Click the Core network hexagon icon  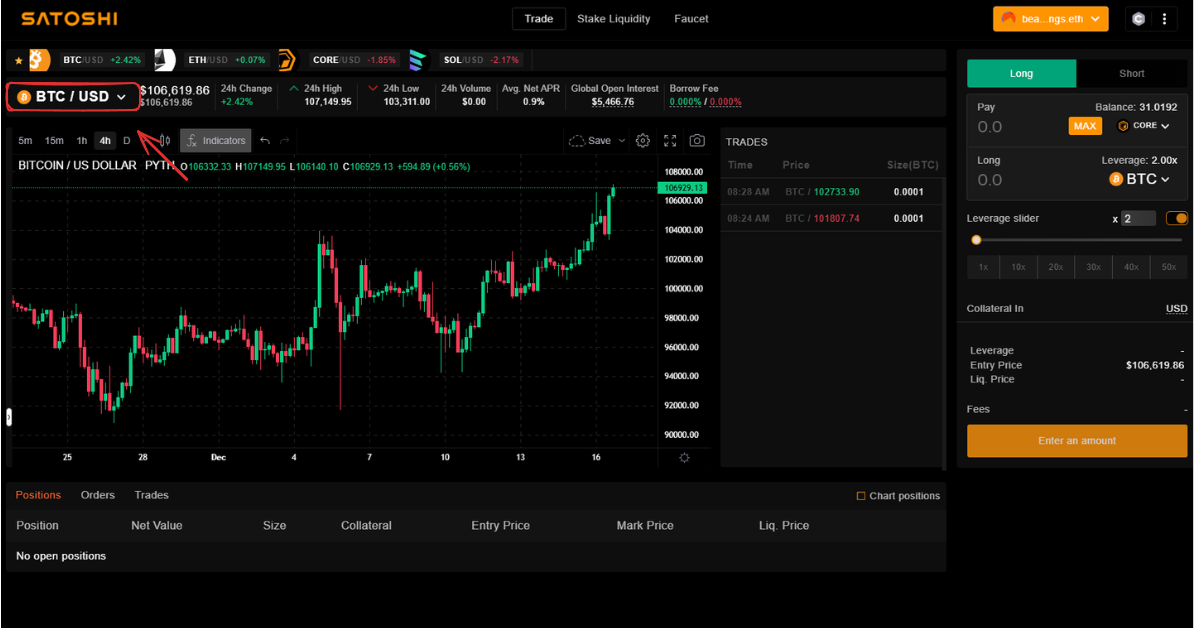pos(1138,19)
